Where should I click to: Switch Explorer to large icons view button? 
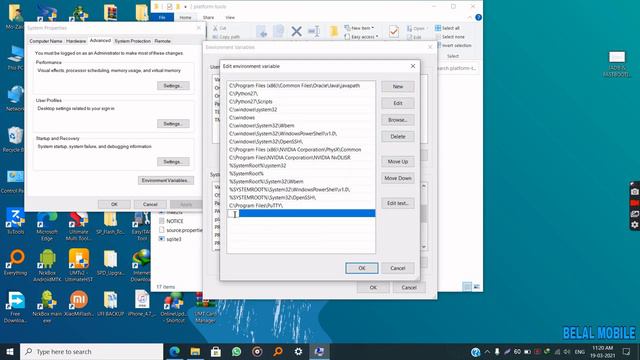coord(476,287)
